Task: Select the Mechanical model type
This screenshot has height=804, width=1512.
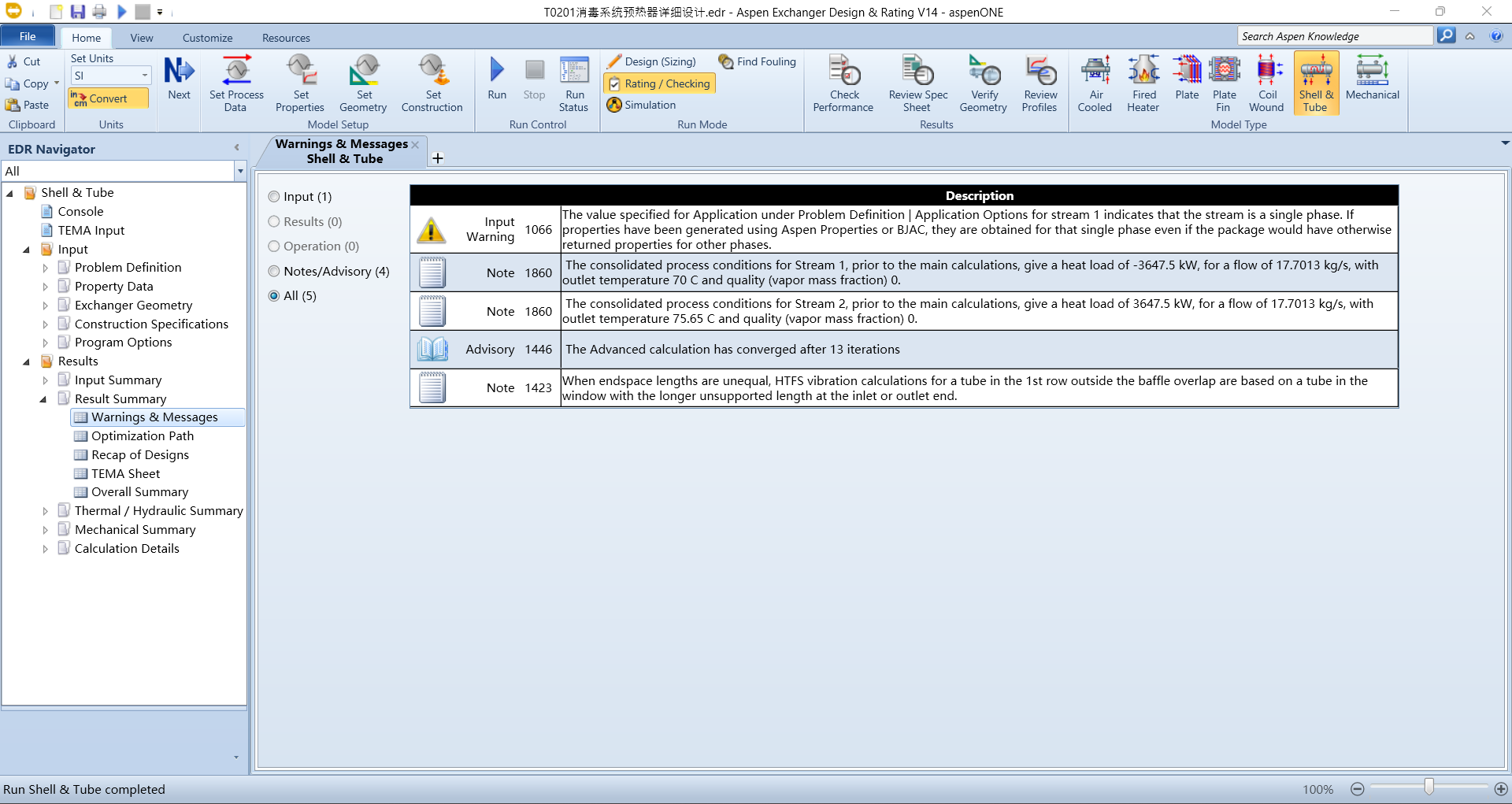Action: pyautogui.click(x=1373, y=77)
